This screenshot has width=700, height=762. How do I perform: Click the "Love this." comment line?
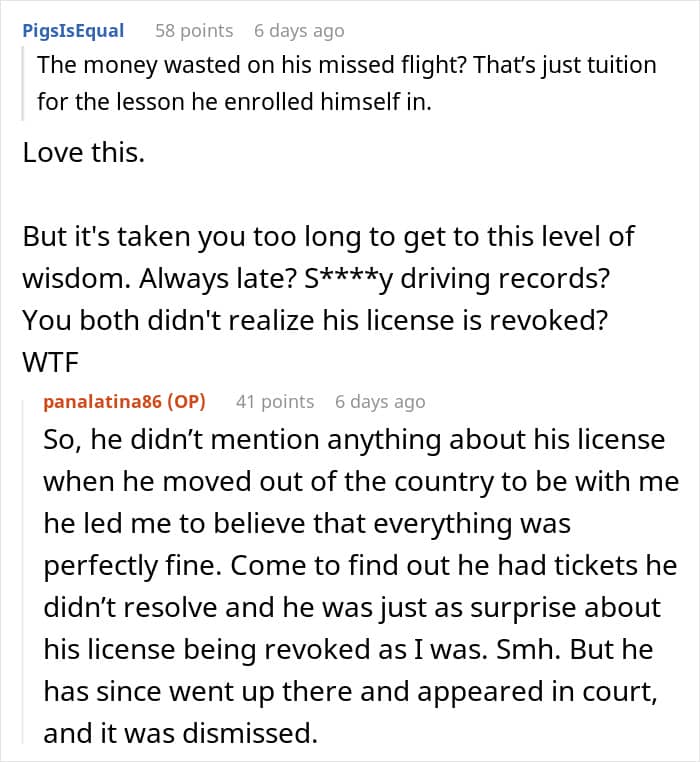pyautogui.click(x=84, y=154)
